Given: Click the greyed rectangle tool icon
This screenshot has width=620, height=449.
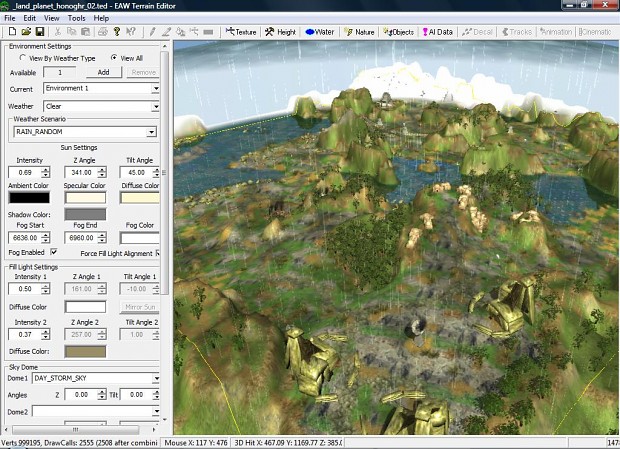Looking at the screenshot, I should (208, 32).
